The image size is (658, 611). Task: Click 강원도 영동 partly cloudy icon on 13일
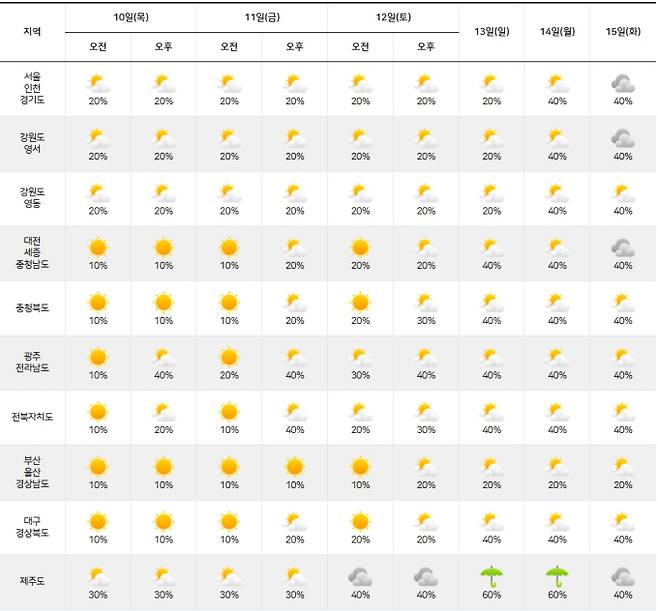[x=491, y=193]
